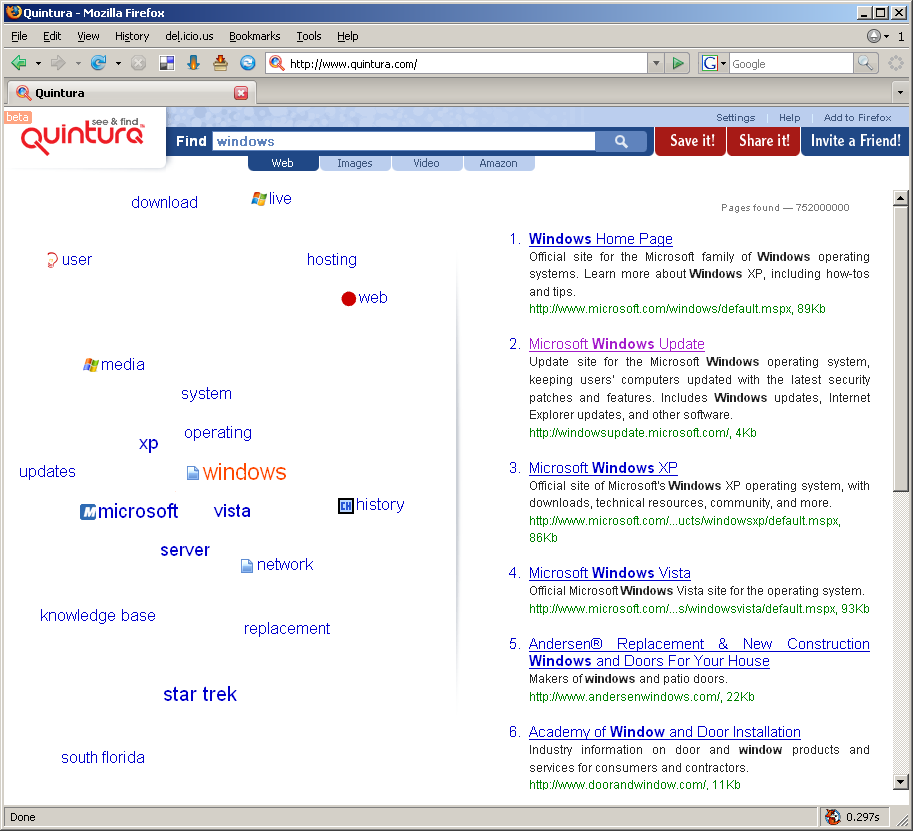Click the gray Forward arrow button

[58, 63]
